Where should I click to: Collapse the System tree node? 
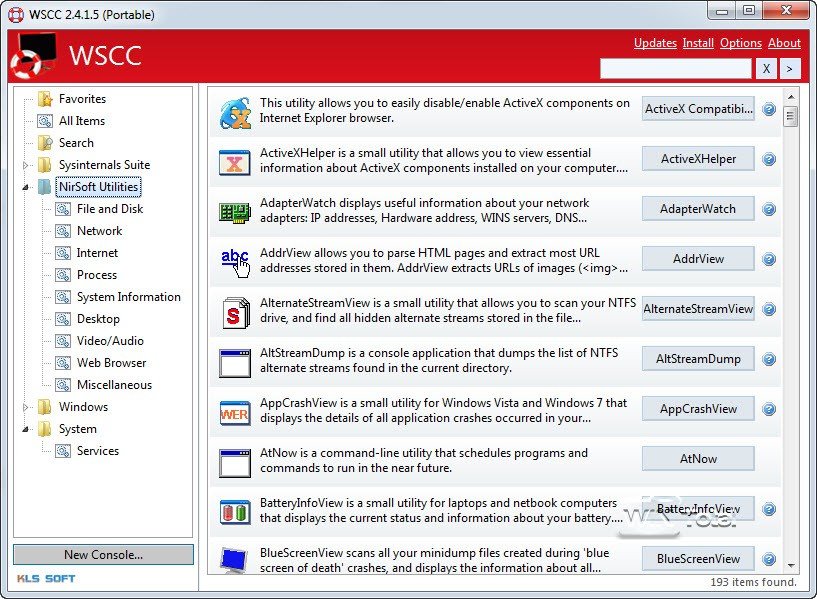(x=25, y=429)
